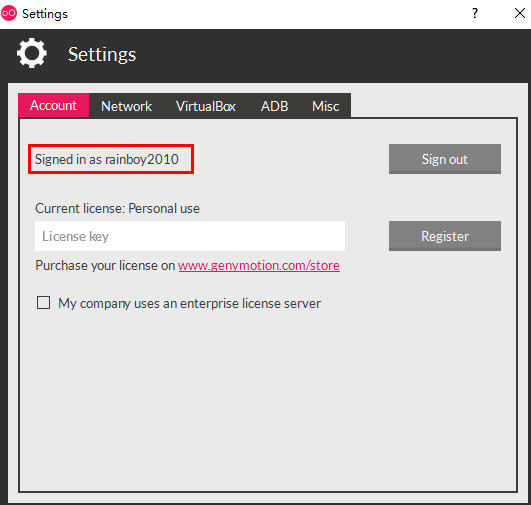Screen dimensions: 531x505
Task: Open the www.genymotion.com/store link
Action: (259, 266)
